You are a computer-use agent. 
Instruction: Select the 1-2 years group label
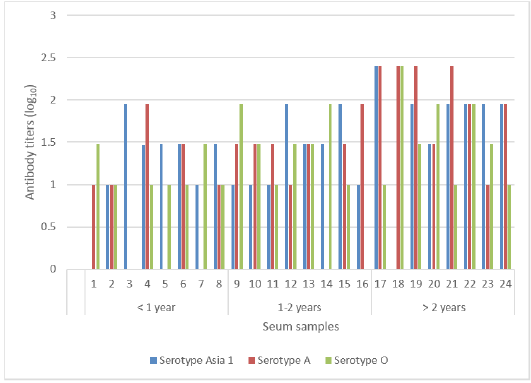(299, 307)
